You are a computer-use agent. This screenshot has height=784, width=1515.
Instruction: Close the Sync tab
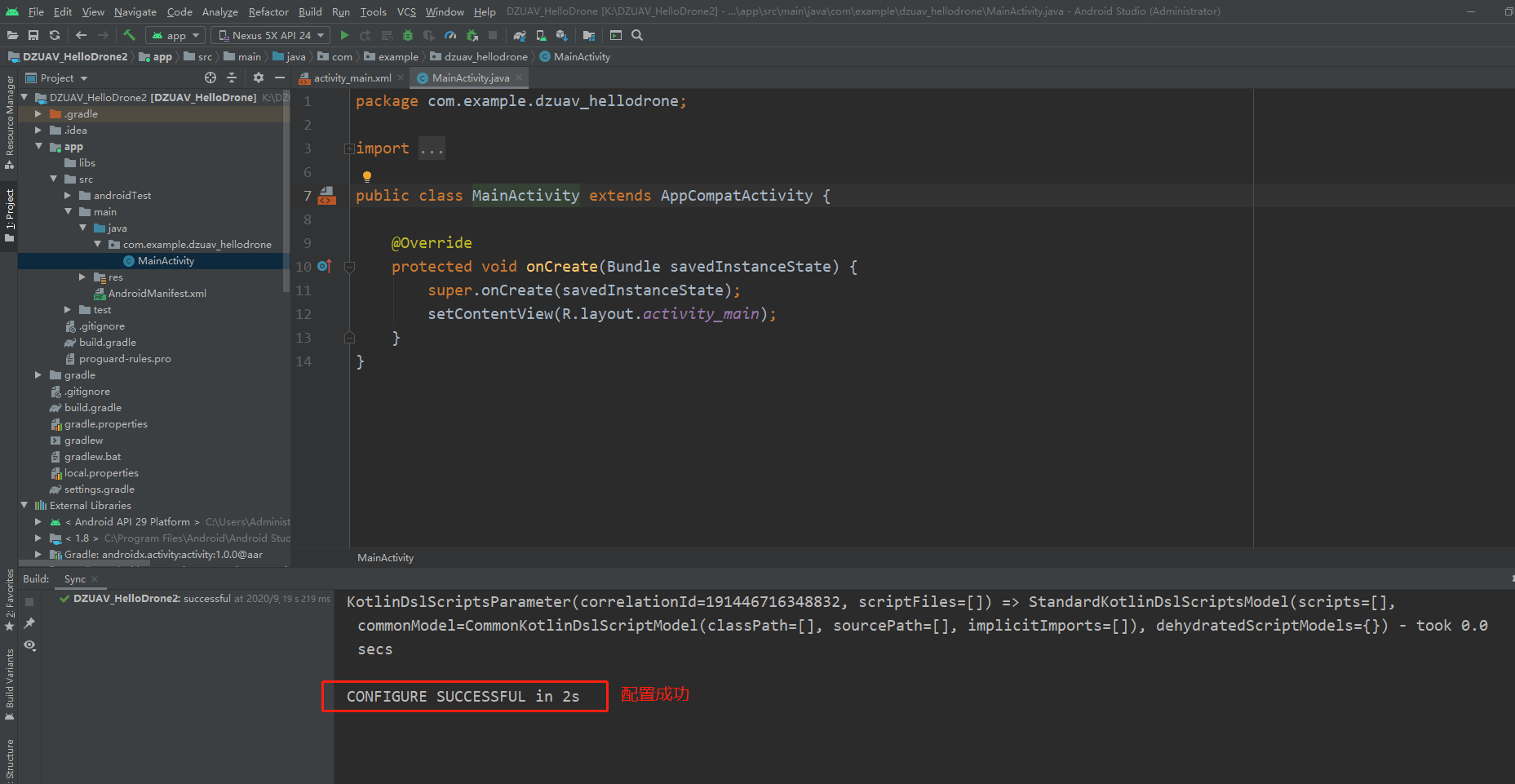pyautogui.click(x=95, y=579)
